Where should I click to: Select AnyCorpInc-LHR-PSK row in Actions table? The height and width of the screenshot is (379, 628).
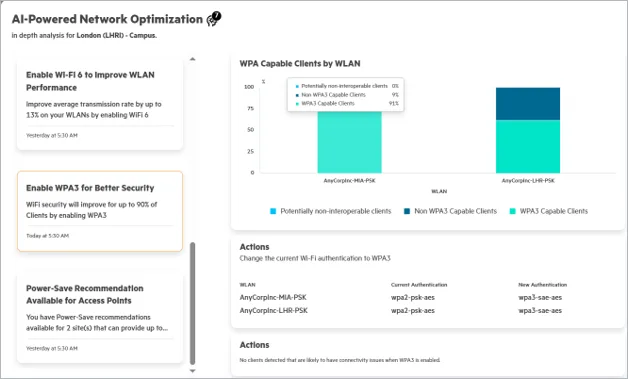(427, 310)
